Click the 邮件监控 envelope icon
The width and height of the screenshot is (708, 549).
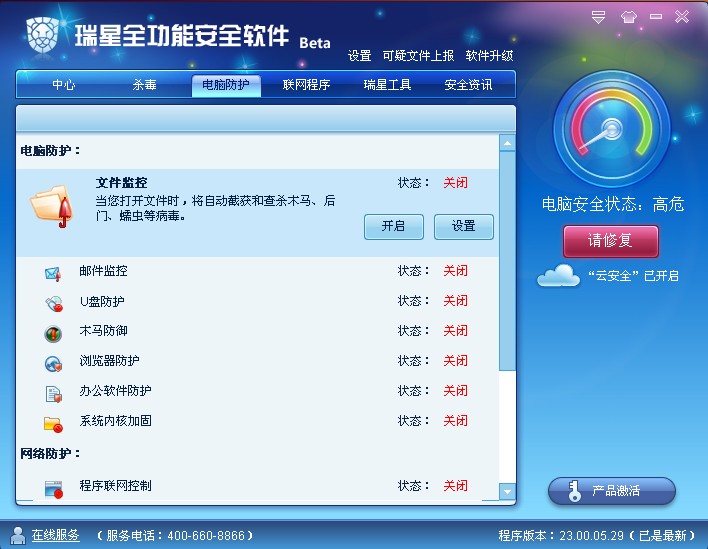click(x=53, y=274)
